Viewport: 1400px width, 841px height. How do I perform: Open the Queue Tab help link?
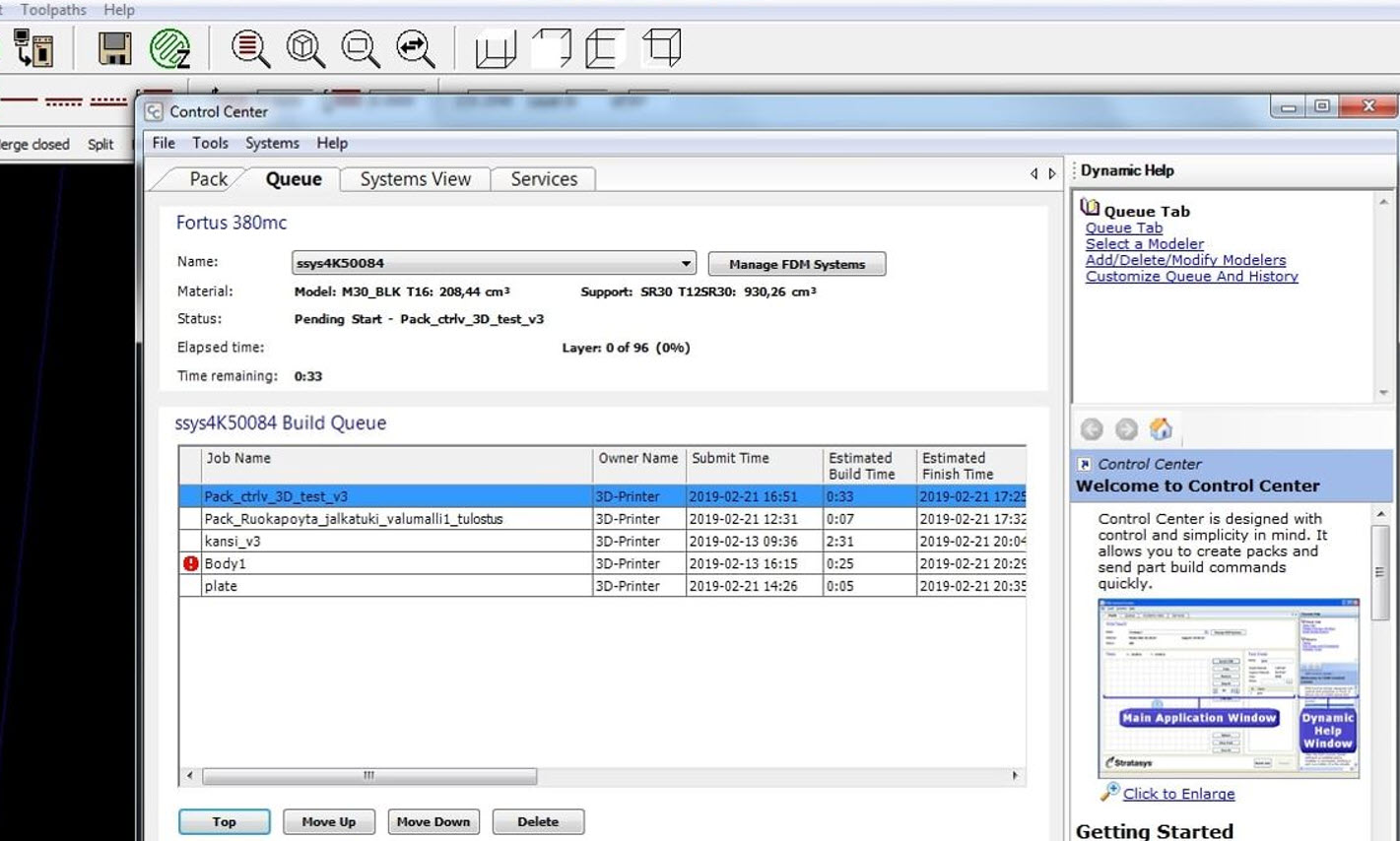(x=1124, y=227)
